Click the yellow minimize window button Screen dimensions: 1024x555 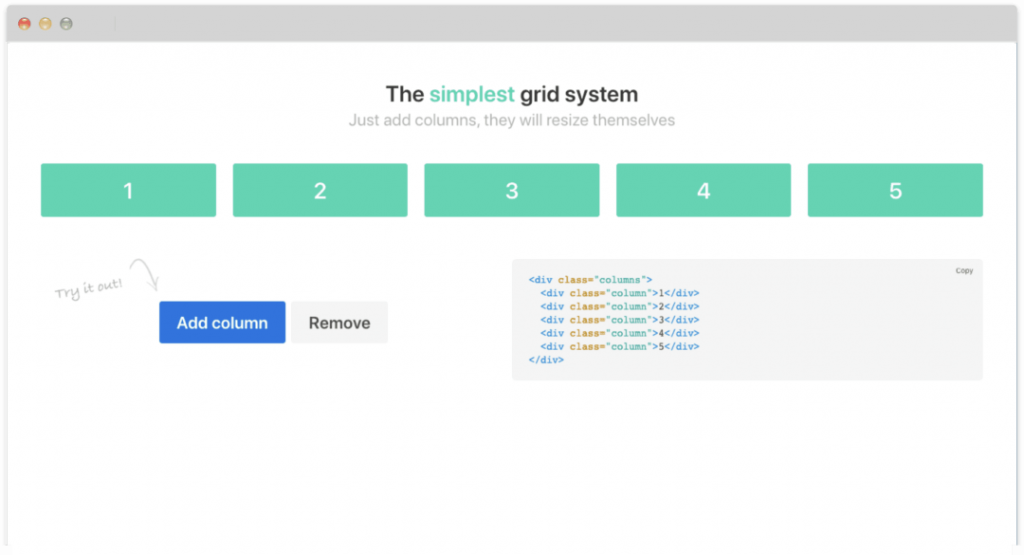click(x=45, y=24)
